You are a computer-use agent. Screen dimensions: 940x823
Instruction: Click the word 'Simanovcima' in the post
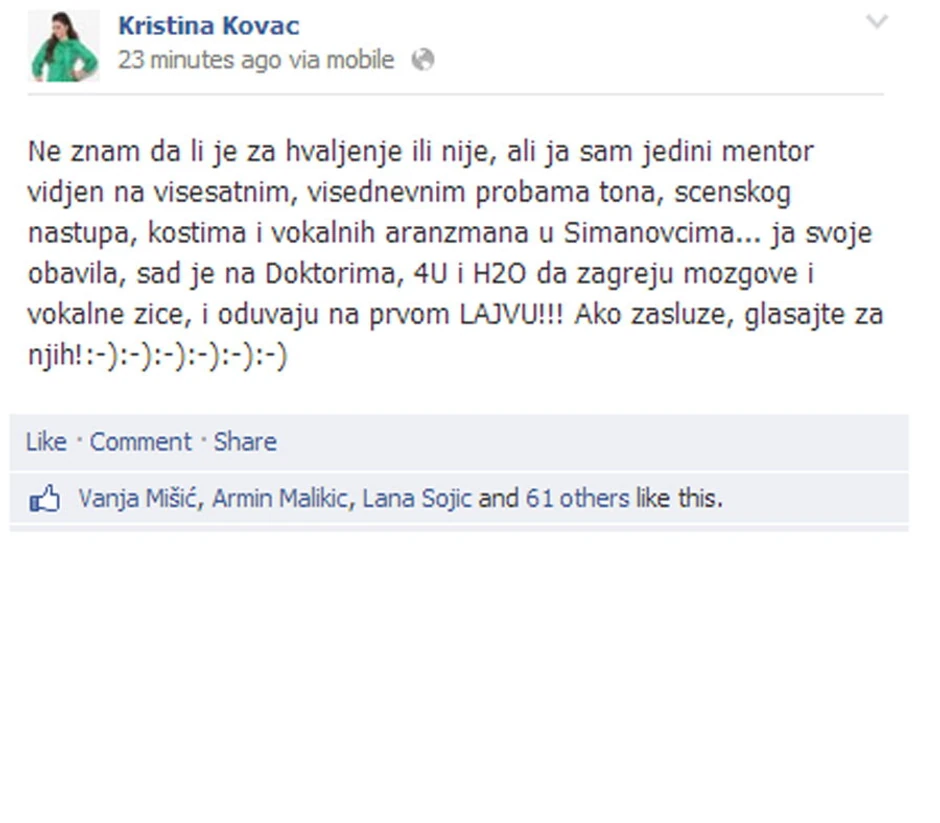point(649,233)
